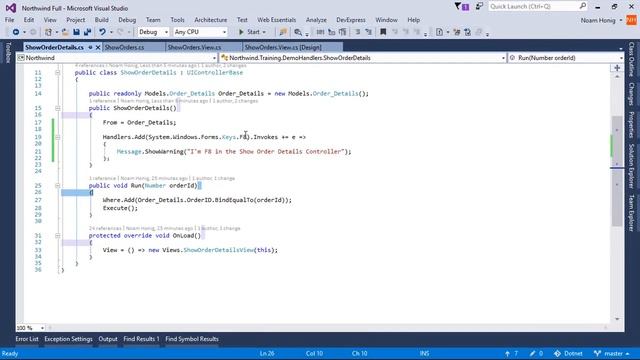Save the current file with Save icon

tap(76, 32)
